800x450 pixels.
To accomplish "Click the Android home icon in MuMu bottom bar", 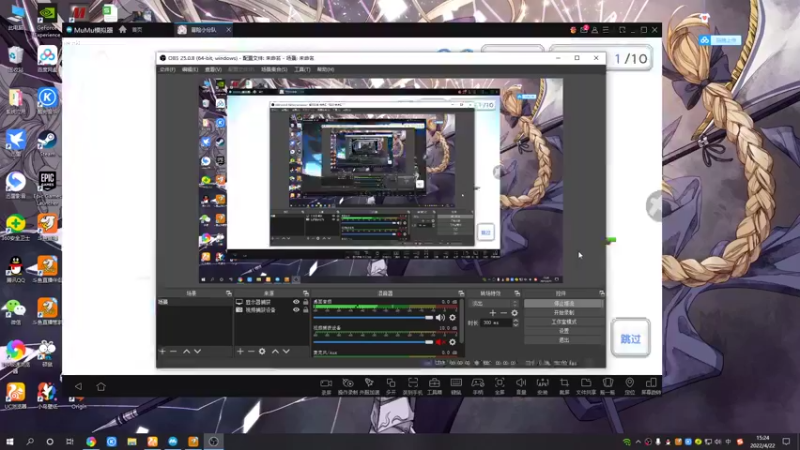I will pos(101,387).
